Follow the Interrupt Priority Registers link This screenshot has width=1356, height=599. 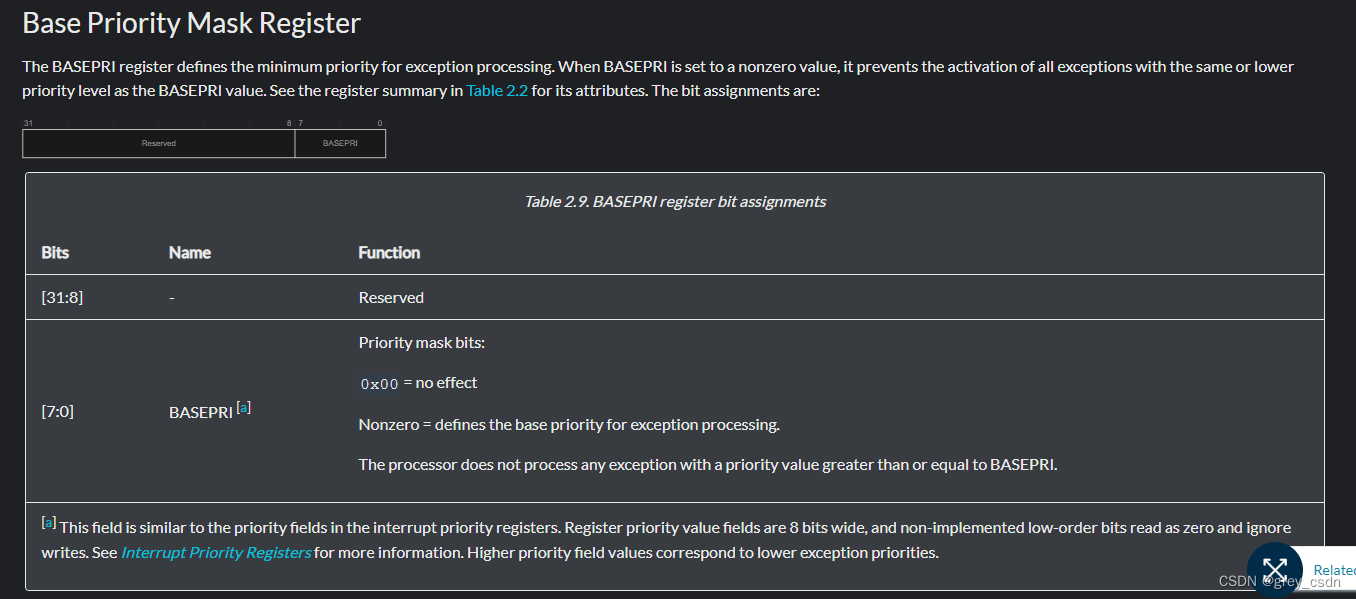pos(216,552)
